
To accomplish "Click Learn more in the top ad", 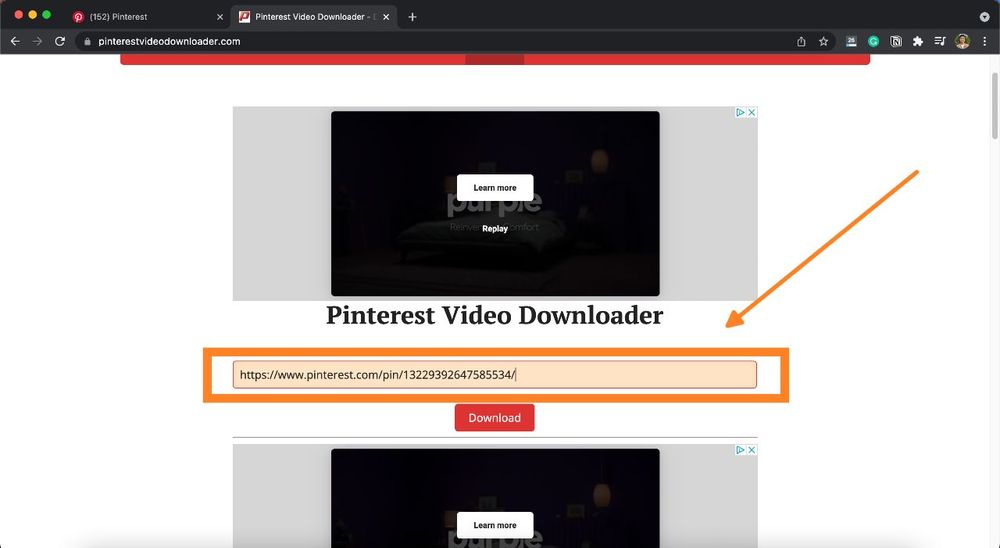I will (495, 188).
